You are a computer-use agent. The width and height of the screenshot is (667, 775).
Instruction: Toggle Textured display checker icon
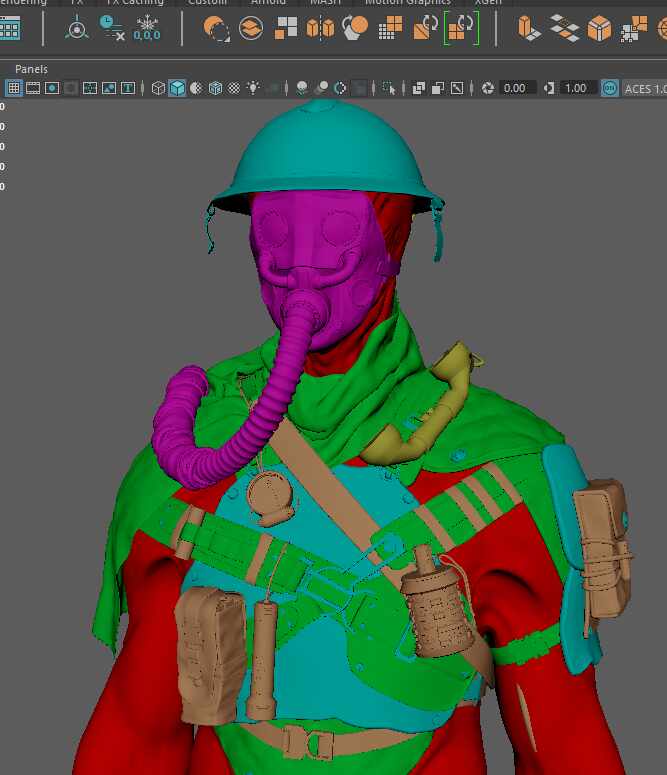tap(234, 88)
